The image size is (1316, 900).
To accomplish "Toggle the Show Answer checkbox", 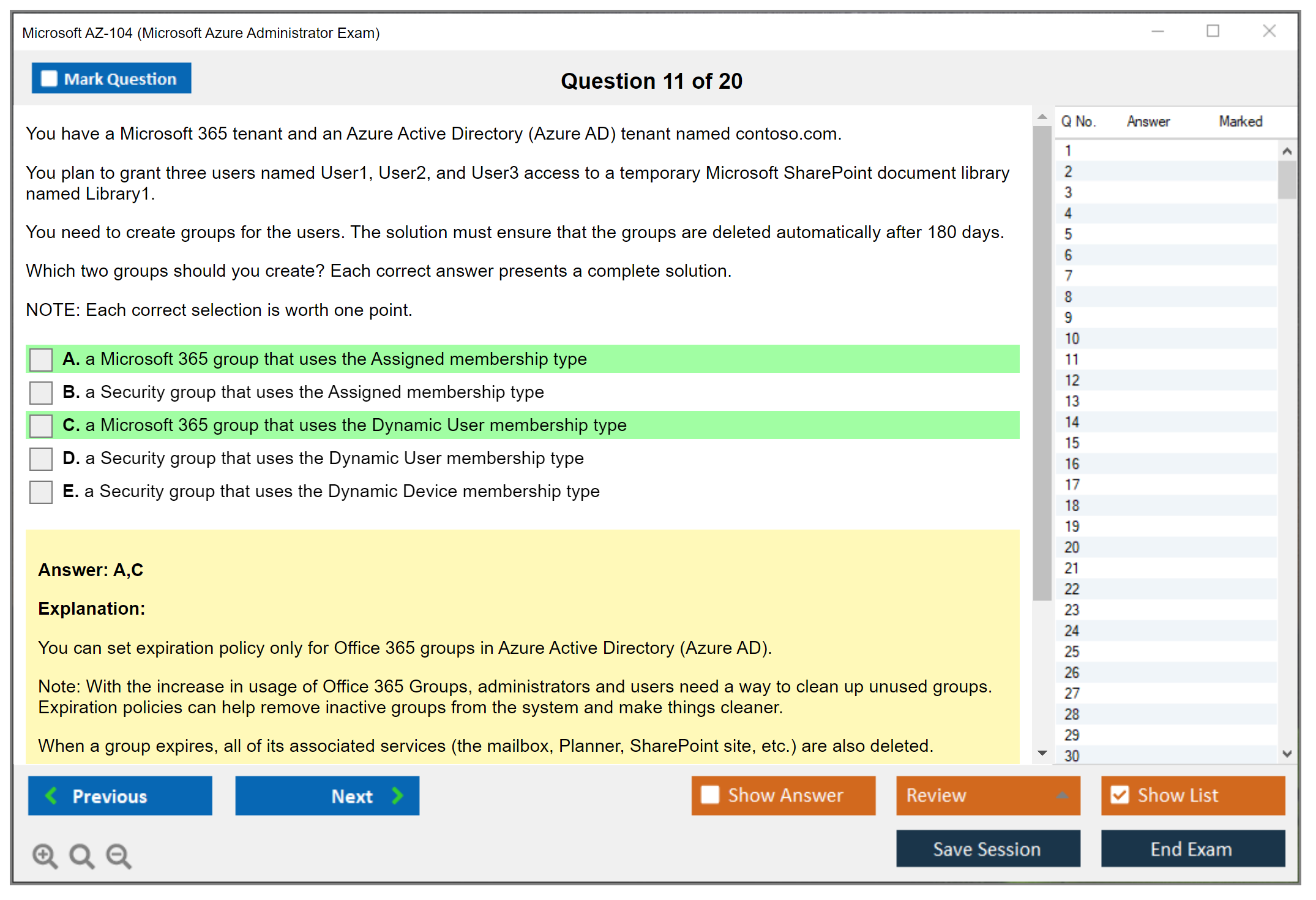I will click(710, 795).
